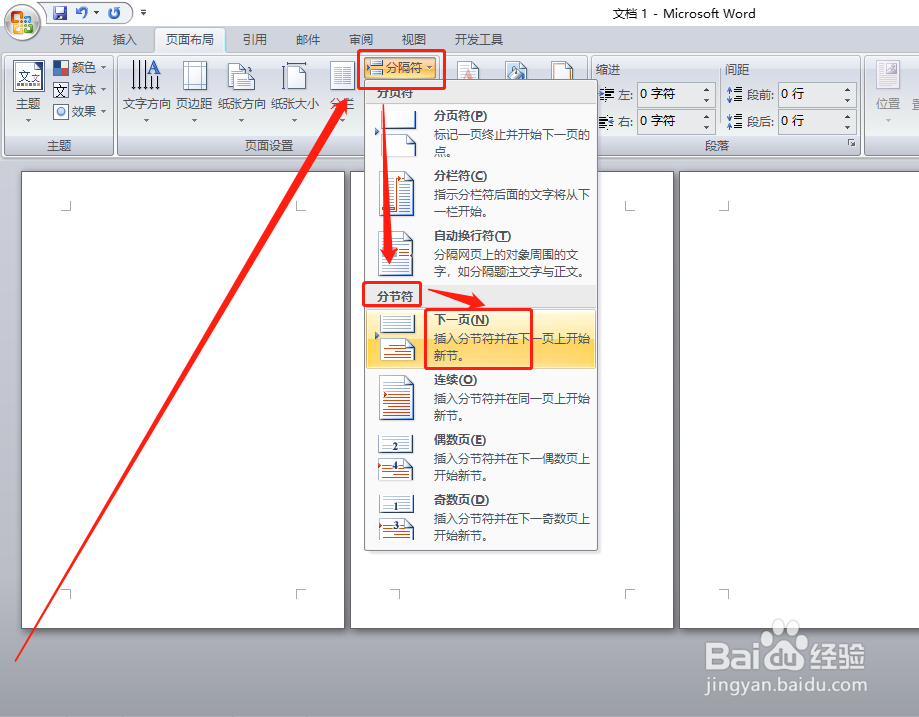The image size is (919, 717).
Task: Open theme 字体 dropdown
Action: tap(80, 90)
